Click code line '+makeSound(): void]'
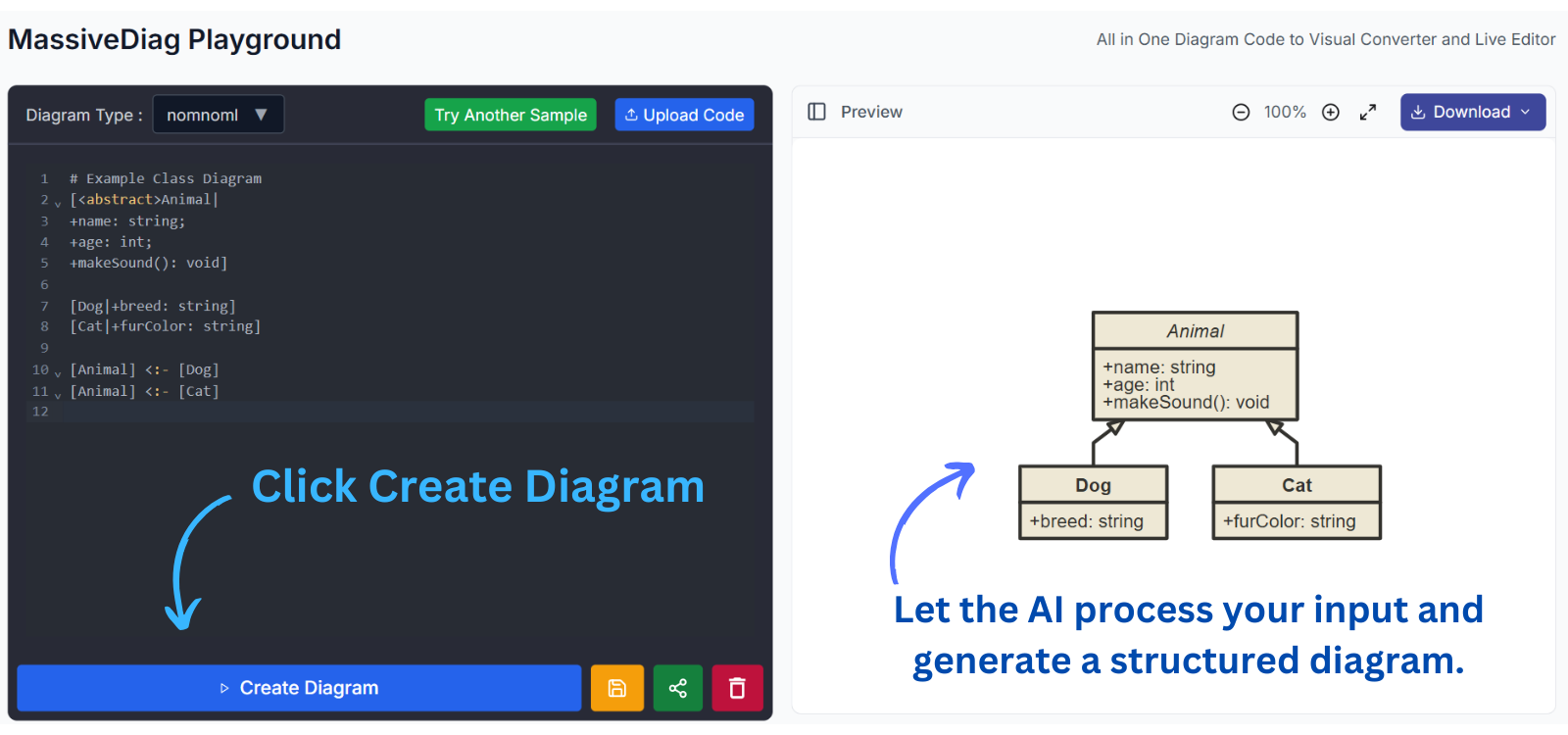 (x=148, y=263)
